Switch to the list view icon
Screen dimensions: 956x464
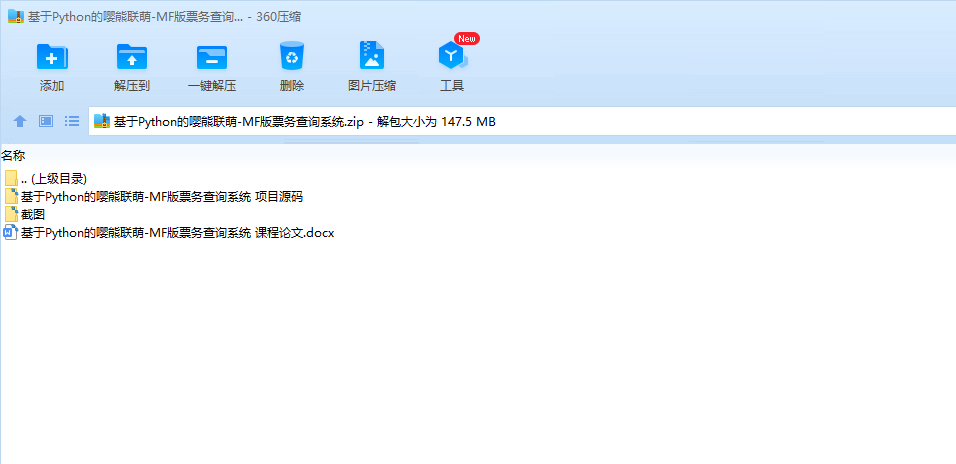click(73, 121)
